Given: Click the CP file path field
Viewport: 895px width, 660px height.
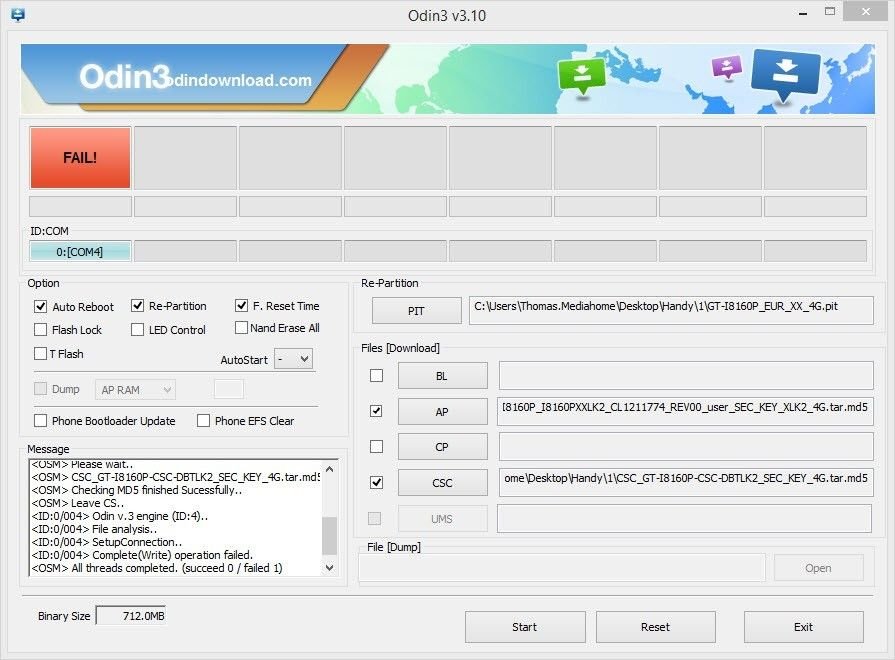Looking at the screenshot, I should click(686, 446).
